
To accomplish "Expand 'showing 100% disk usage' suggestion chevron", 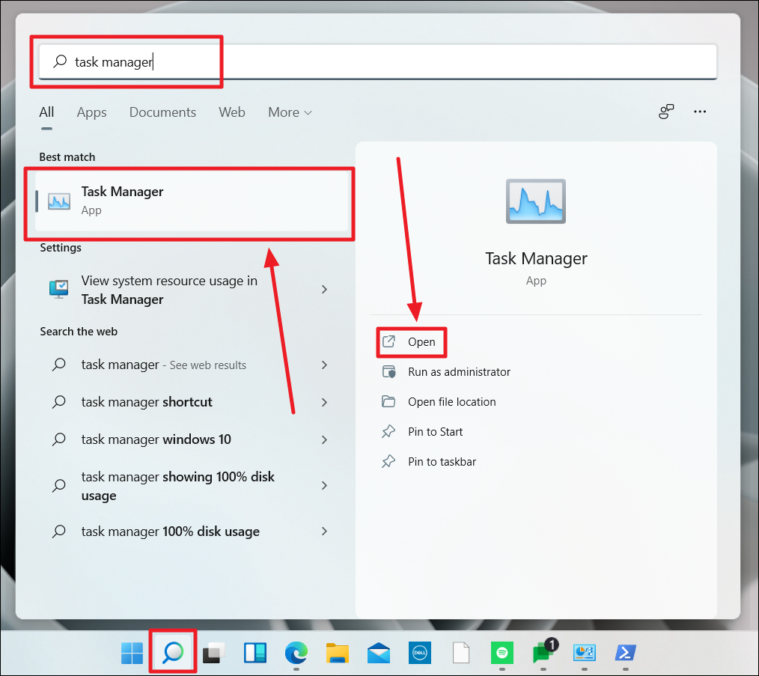I will coord(324,485).
